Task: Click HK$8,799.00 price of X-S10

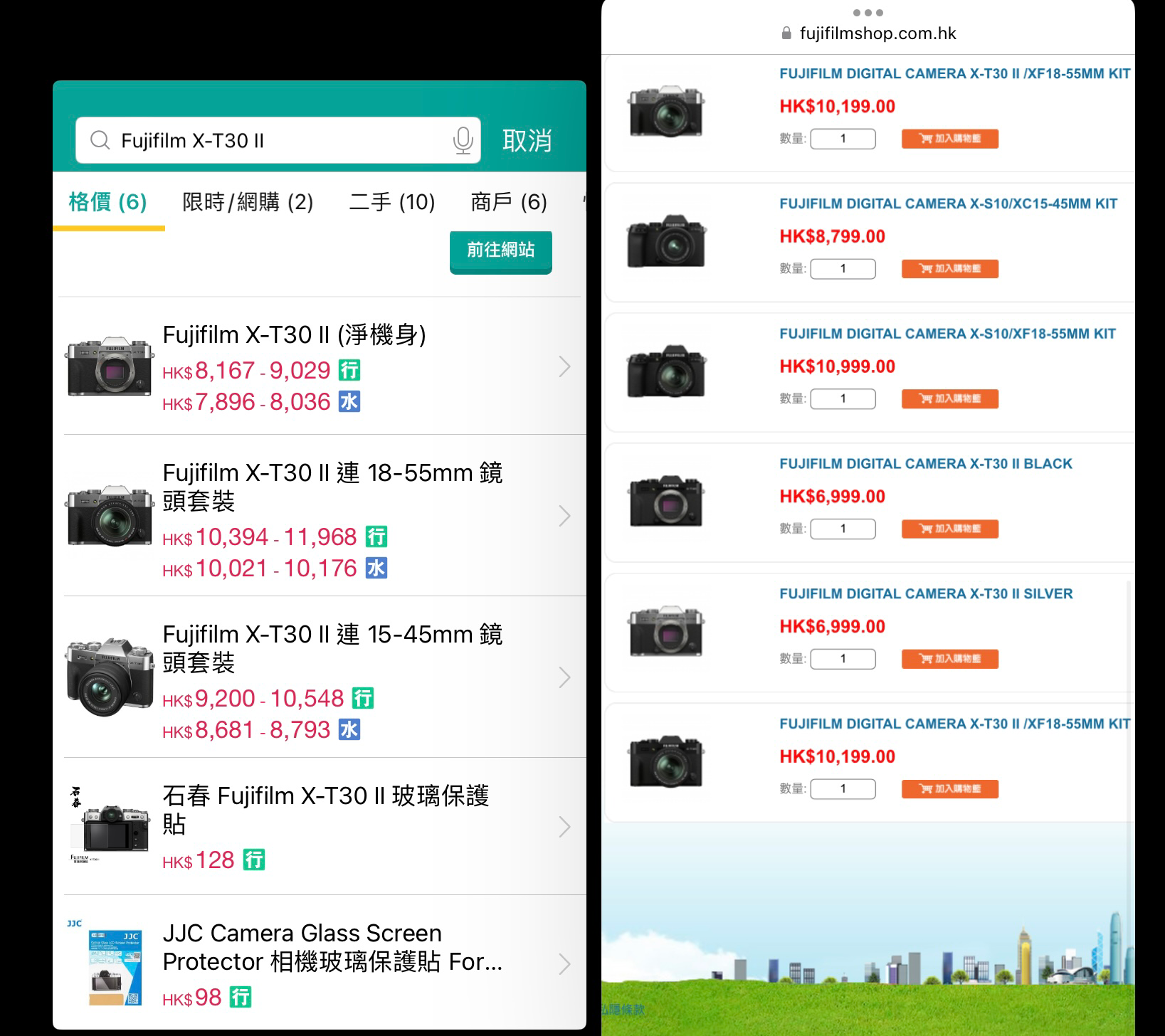Action: [833, 236]
